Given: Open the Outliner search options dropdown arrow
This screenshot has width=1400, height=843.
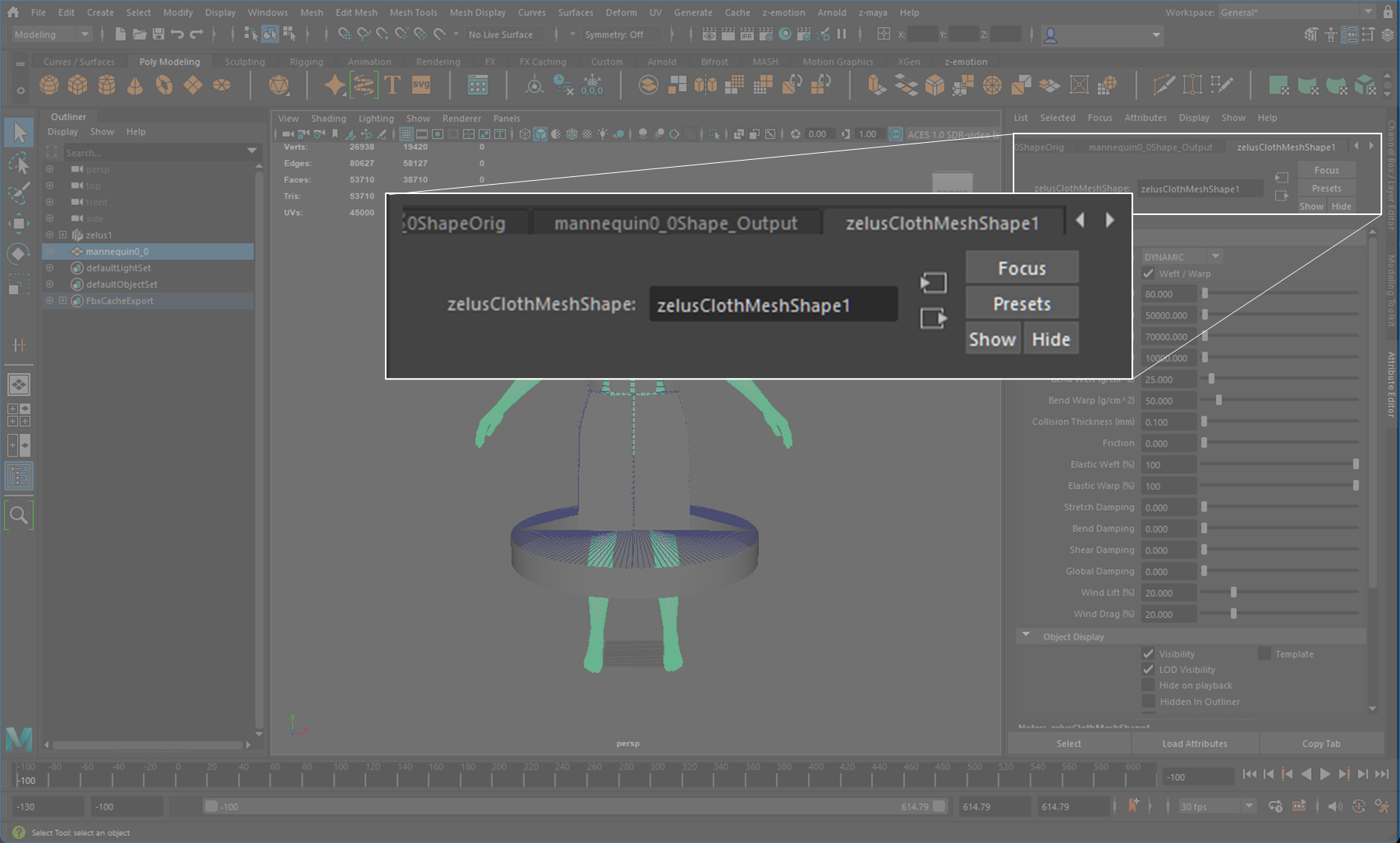Looking at the screenshot, I should (251, 151).
